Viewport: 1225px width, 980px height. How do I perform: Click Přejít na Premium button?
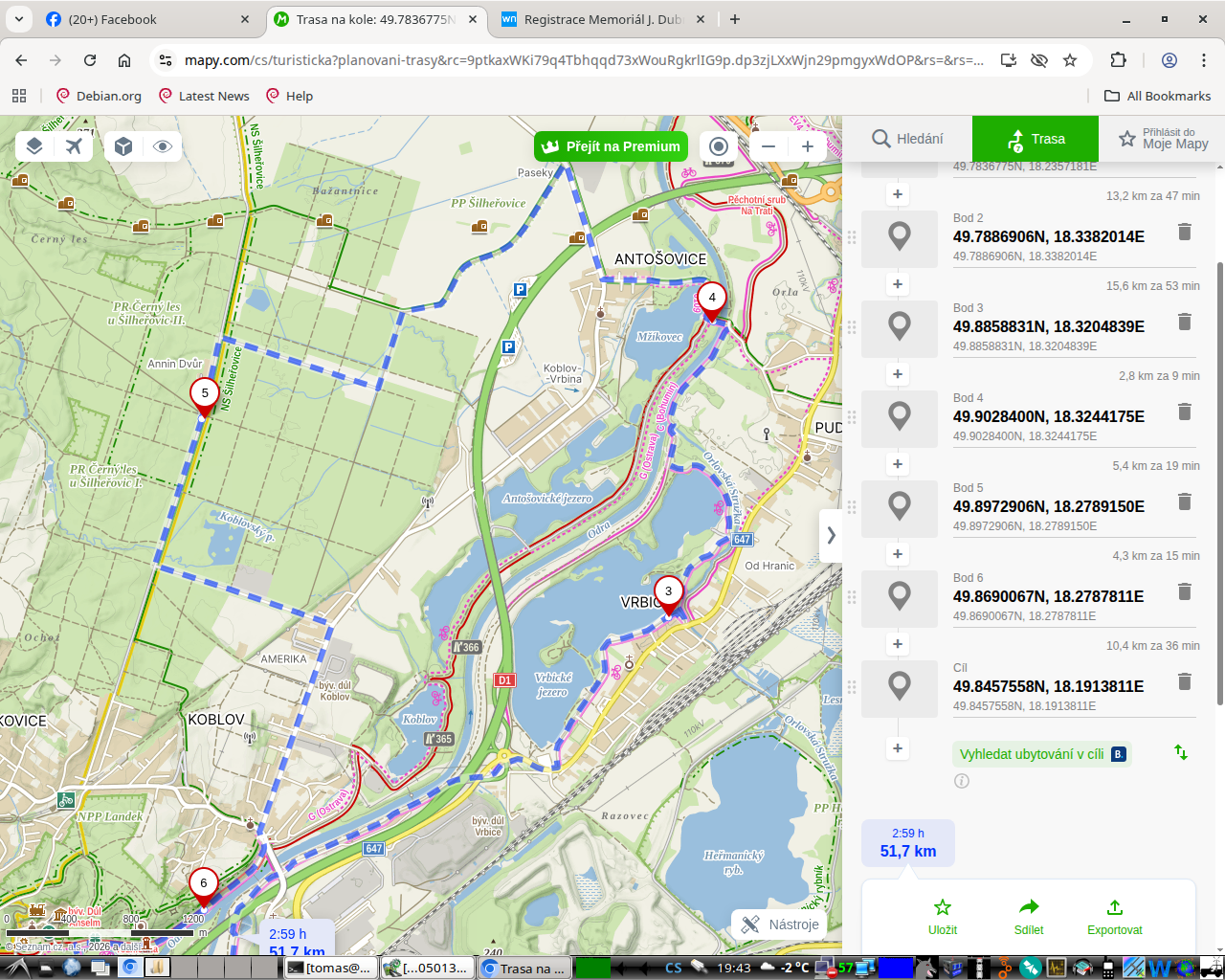(x=611, y=146)
